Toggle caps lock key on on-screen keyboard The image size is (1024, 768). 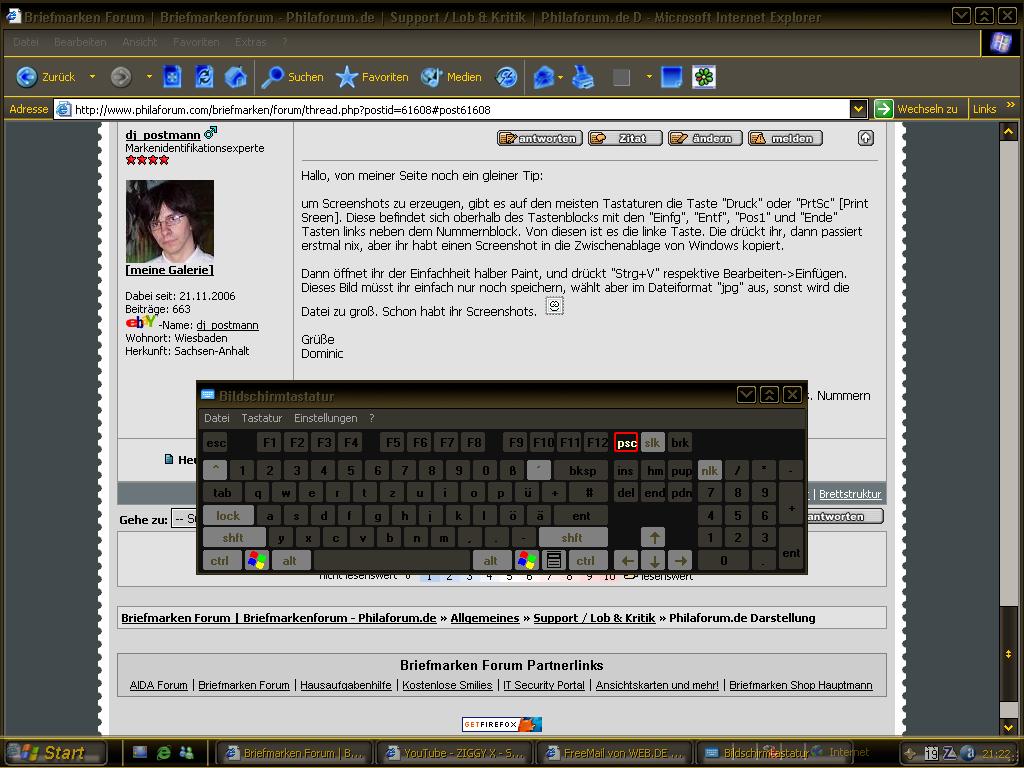(228, 516)
